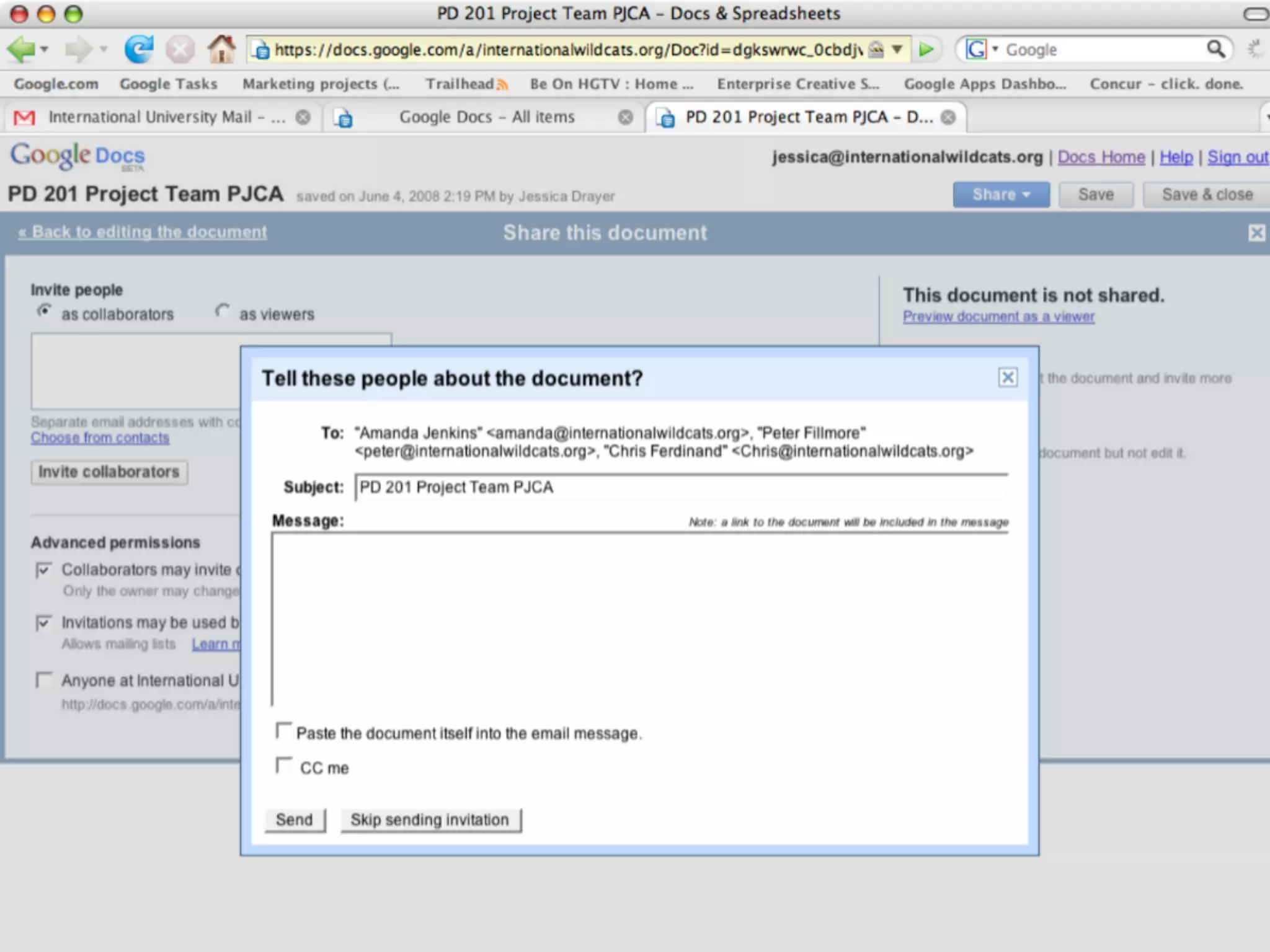Click the Trailhead bookmark
1270x952 pixels.
(x=466, y=84)
